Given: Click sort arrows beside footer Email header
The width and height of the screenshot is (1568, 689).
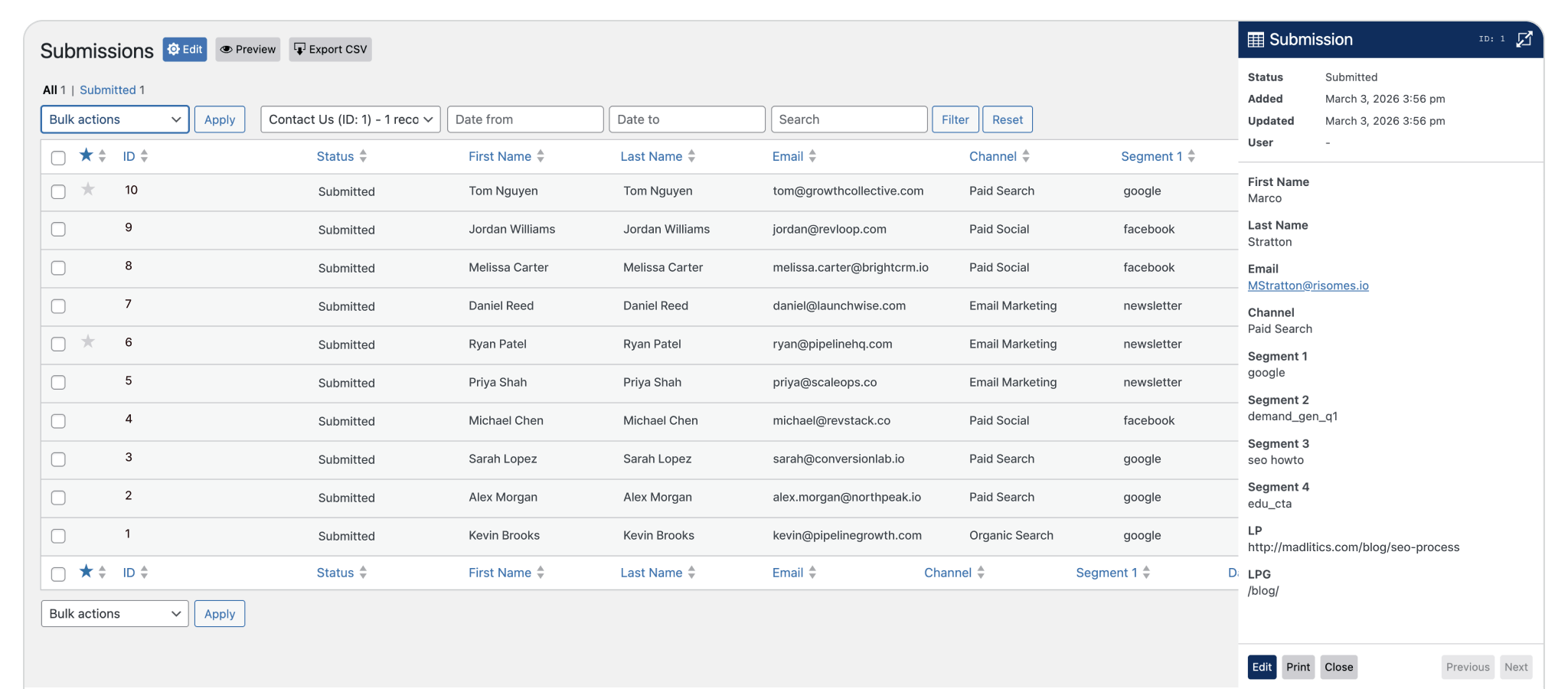Looking at the screenshot, I should [812, 573].
